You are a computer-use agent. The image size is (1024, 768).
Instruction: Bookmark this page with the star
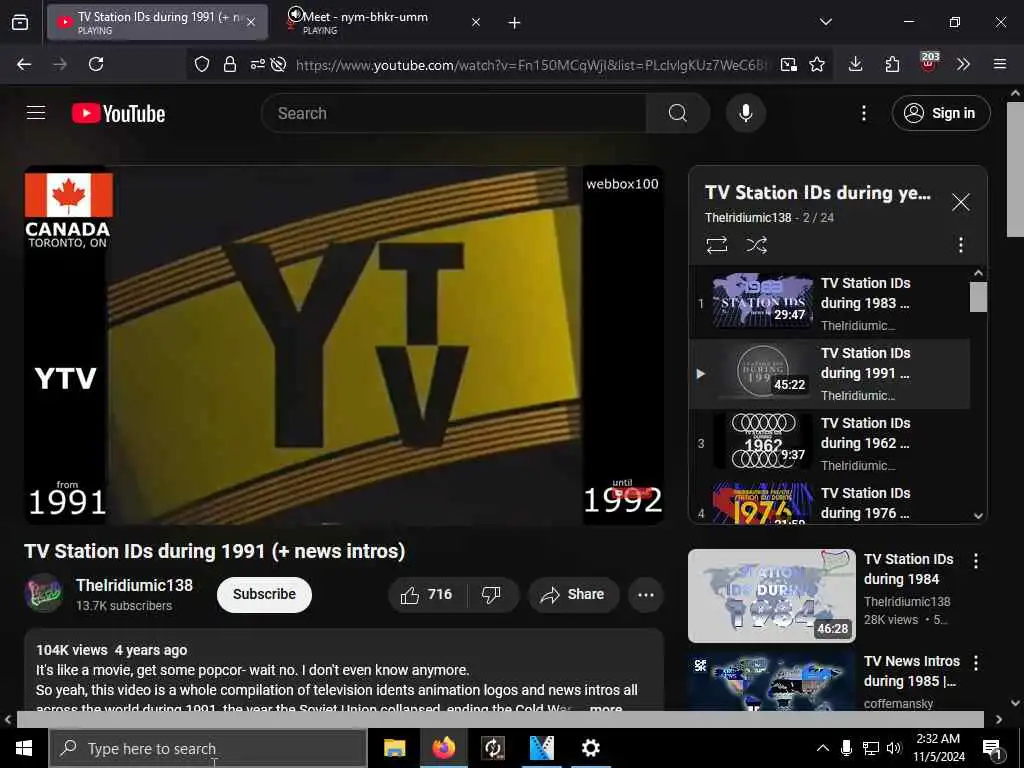[x=817, y=64]
